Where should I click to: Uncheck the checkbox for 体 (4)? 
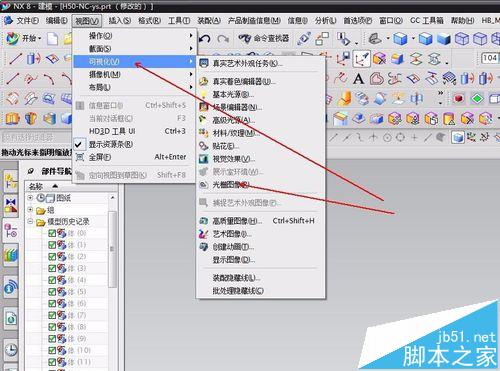52,280
